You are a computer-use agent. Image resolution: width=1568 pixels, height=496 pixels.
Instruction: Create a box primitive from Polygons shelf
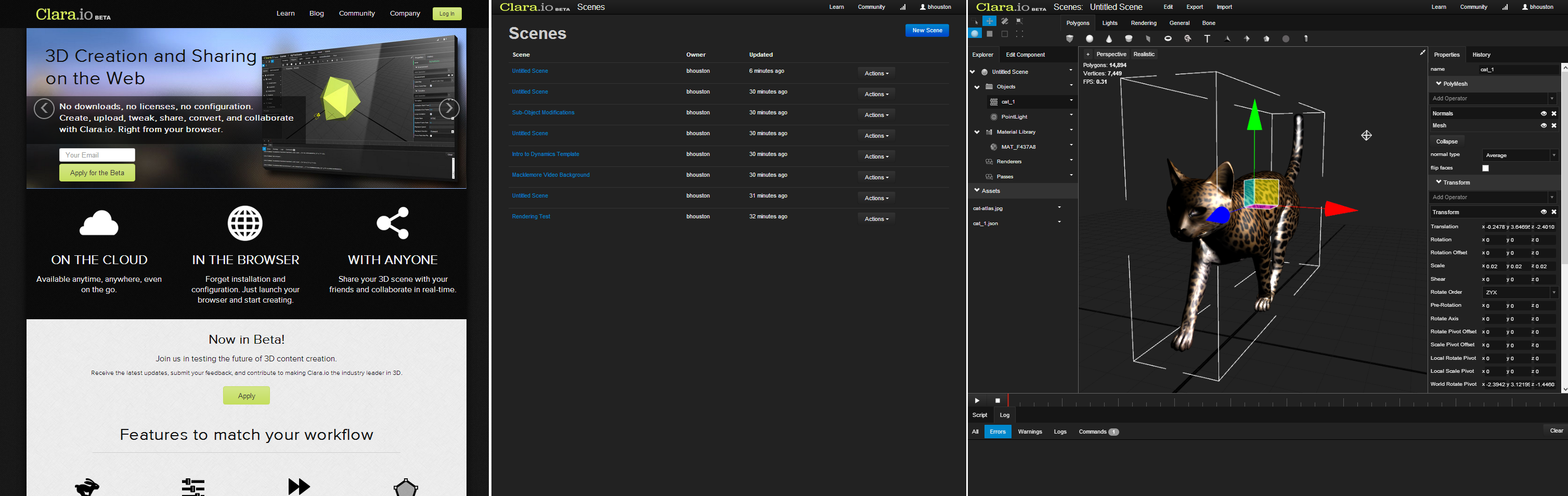[1070, 39]
